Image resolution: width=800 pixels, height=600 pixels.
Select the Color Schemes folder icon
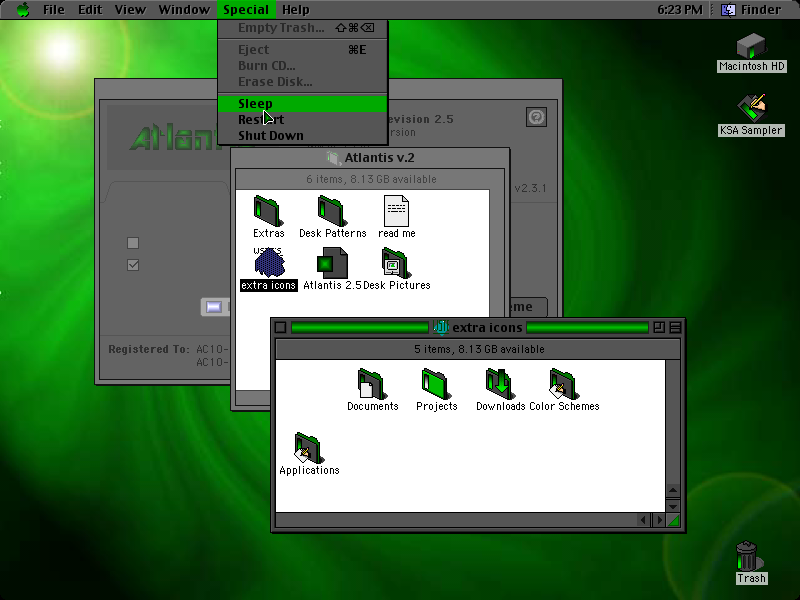(564, 384)
